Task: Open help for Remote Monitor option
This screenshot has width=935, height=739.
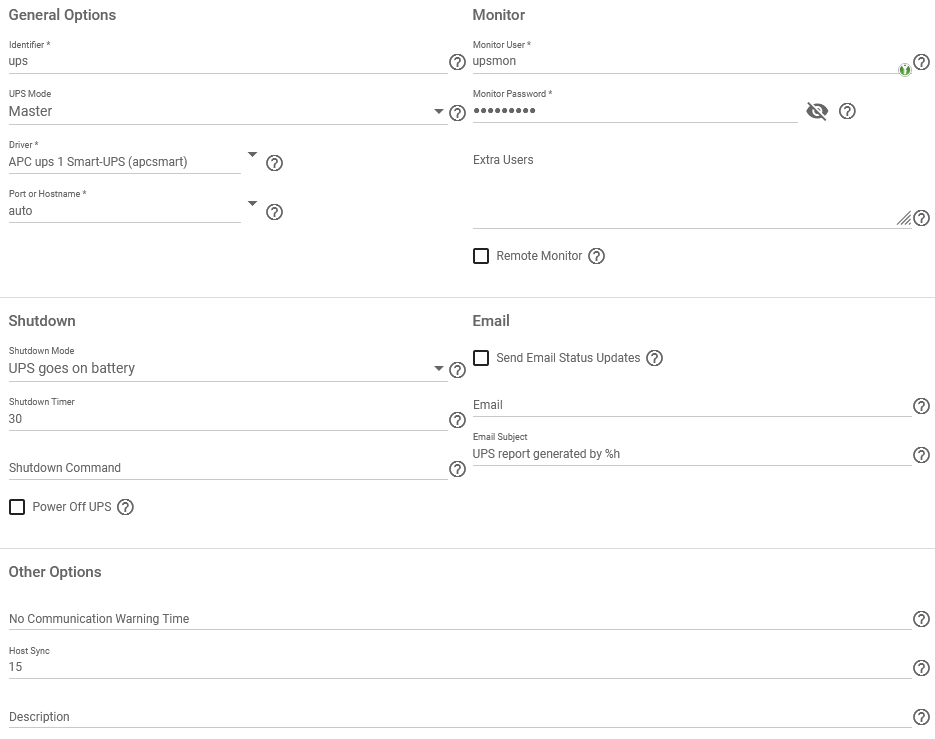Action: 596,256
